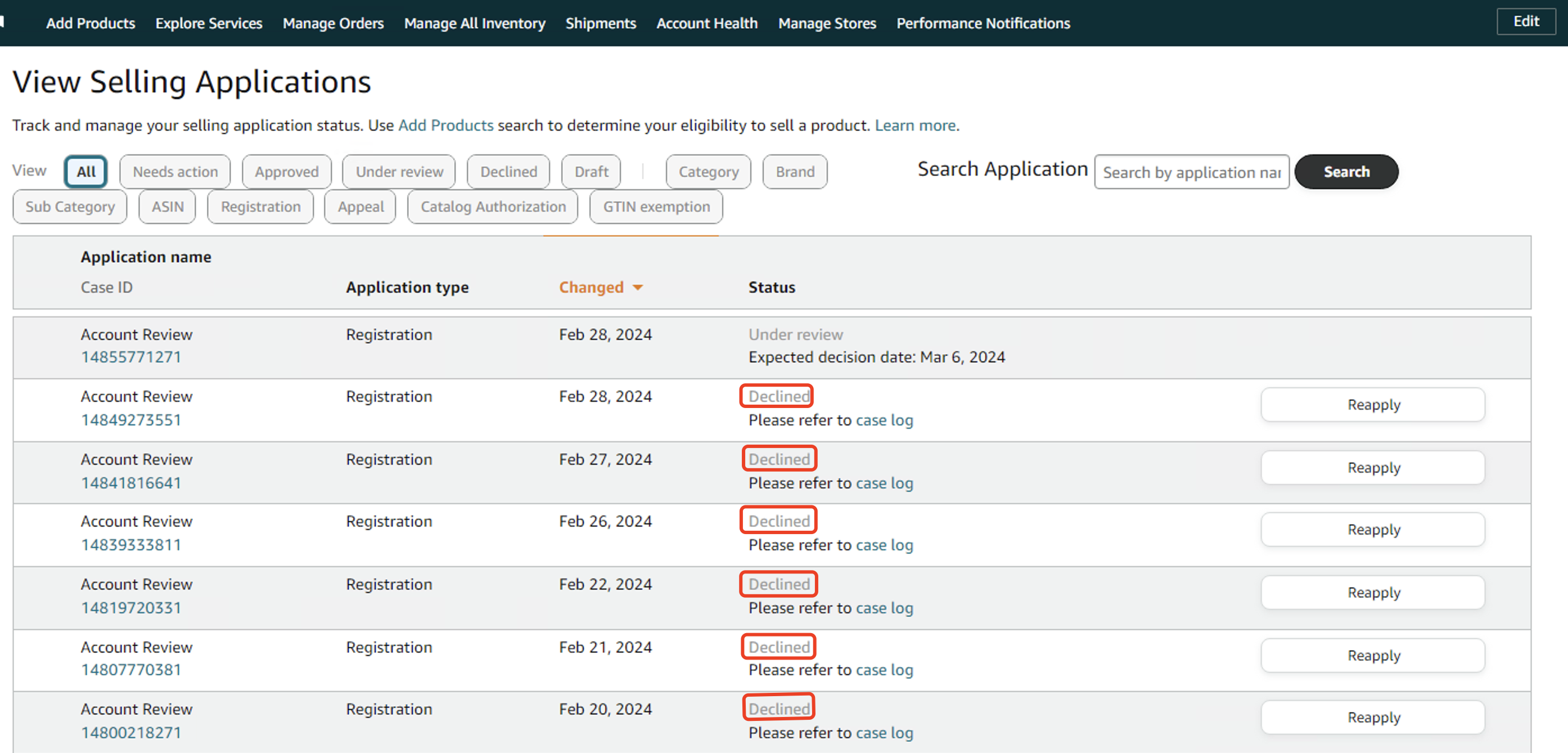The image size is (1568, 753).
Task: Open case ID 14855771271
Action: point(131,357)
